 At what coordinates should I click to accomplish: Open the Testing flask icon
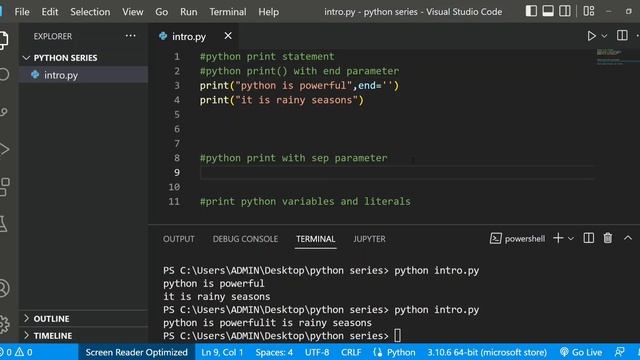point(3,224)
